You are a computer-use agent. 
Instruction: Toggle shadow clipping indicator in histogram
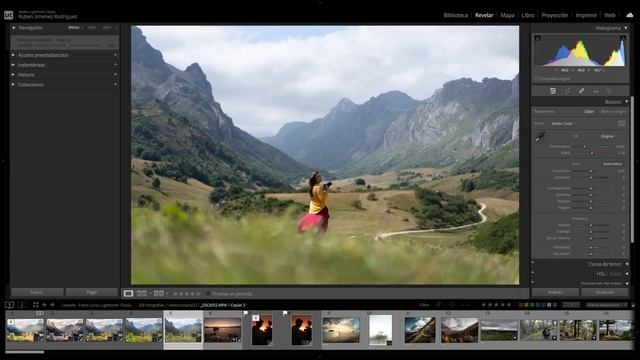(x=538, y=38)
